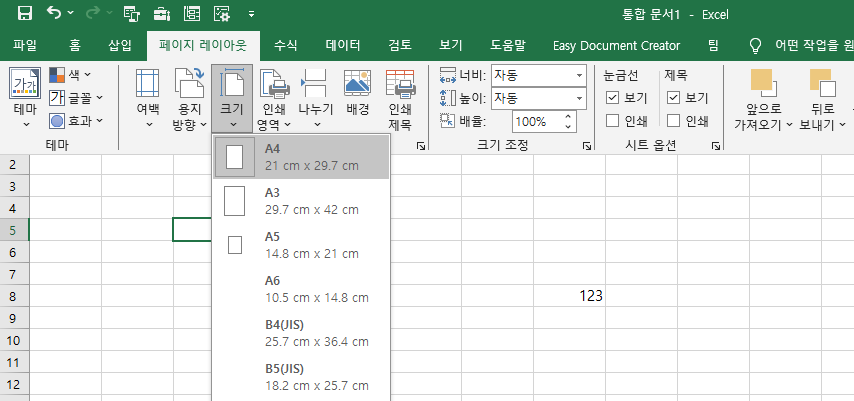This screenshot has height=401, width=854.
Task: Toggle 제목 인쇄 headings print checkbox
Action: coord(673,121)
